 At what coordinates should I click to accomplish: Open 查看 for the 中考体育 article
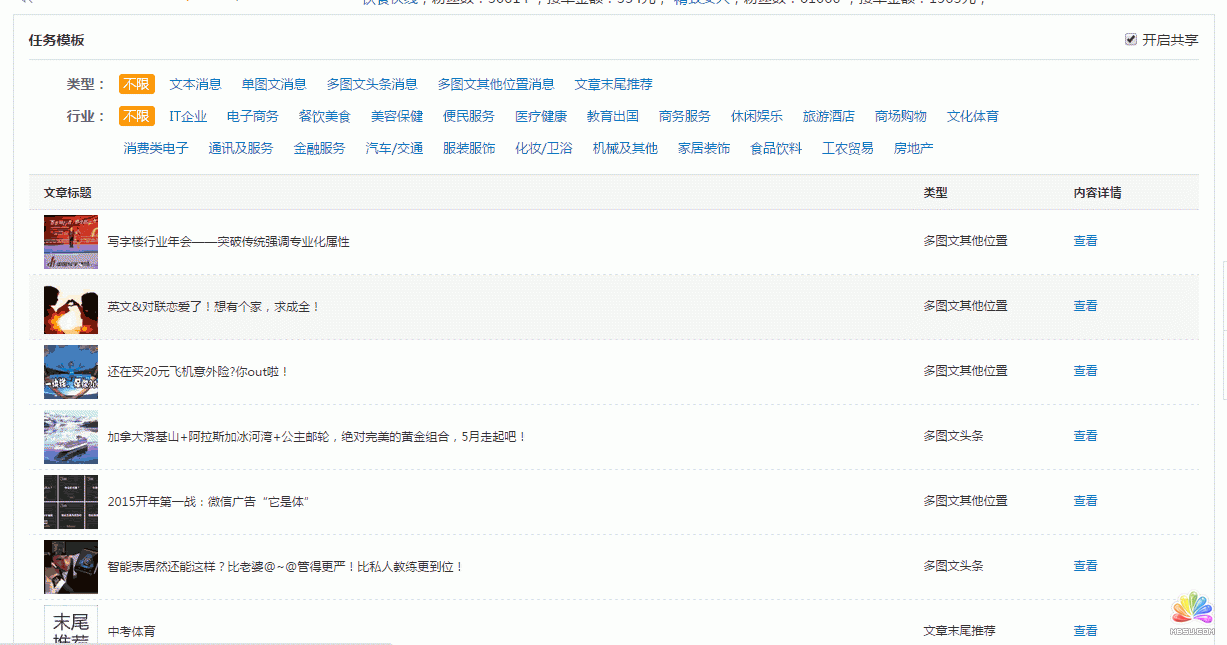click(1085, 630)
